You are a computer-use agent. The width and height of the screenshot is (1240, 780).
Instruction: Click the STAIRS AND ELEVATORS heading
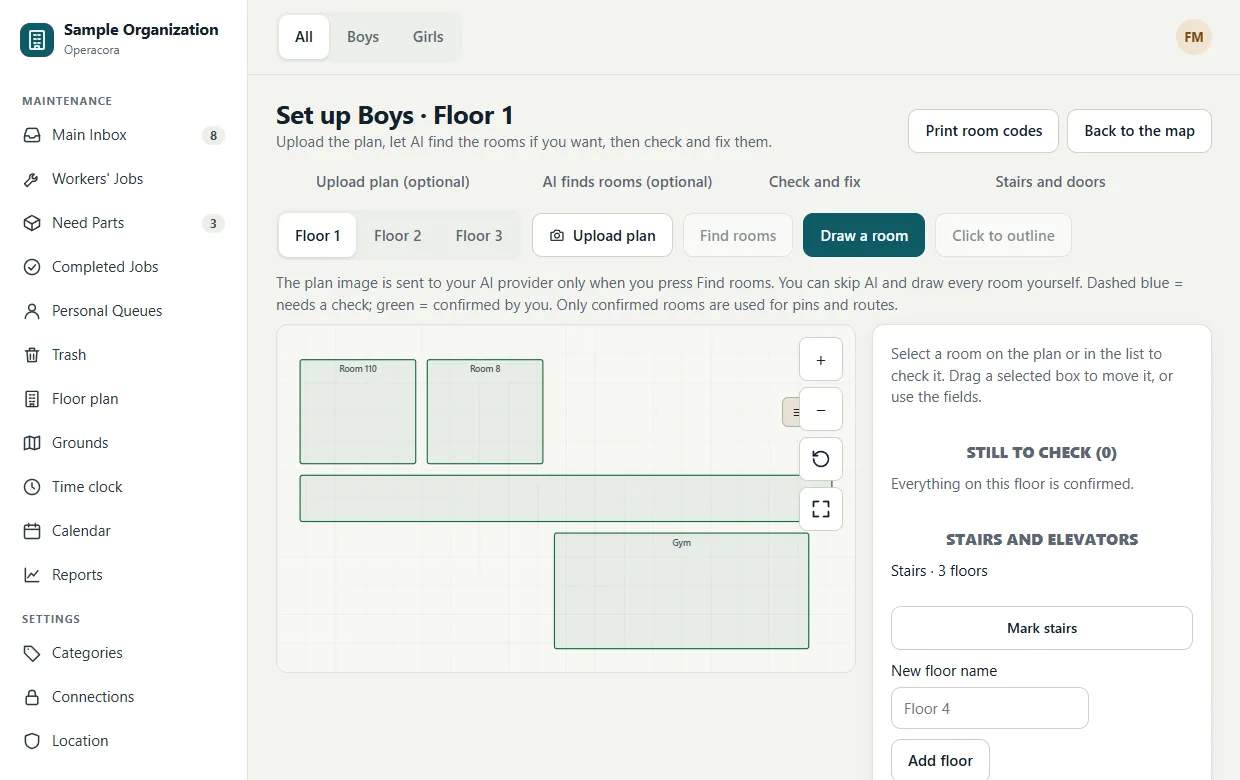point(1042,540)
